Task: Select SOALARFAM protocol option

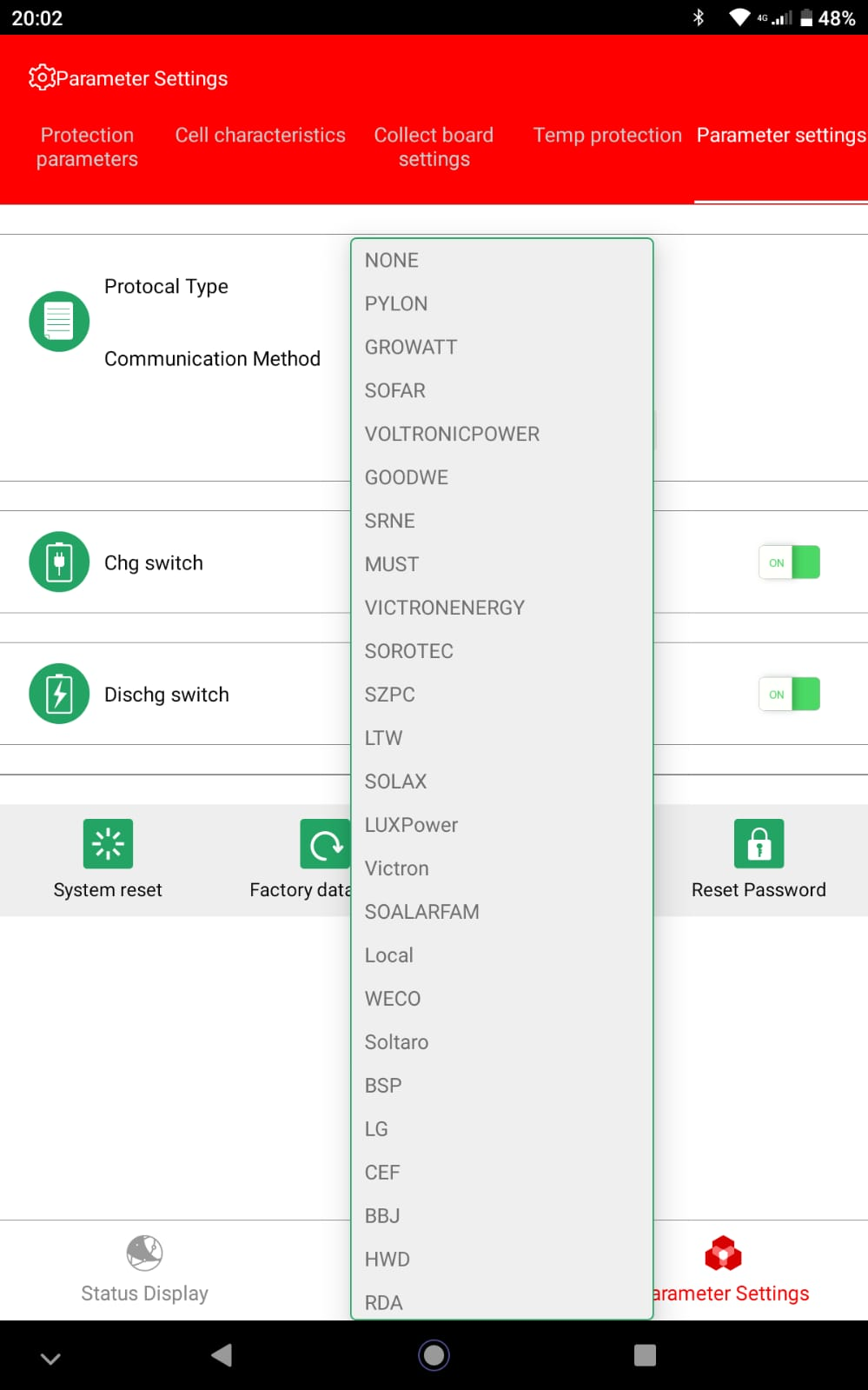Action: pos(502,912)
